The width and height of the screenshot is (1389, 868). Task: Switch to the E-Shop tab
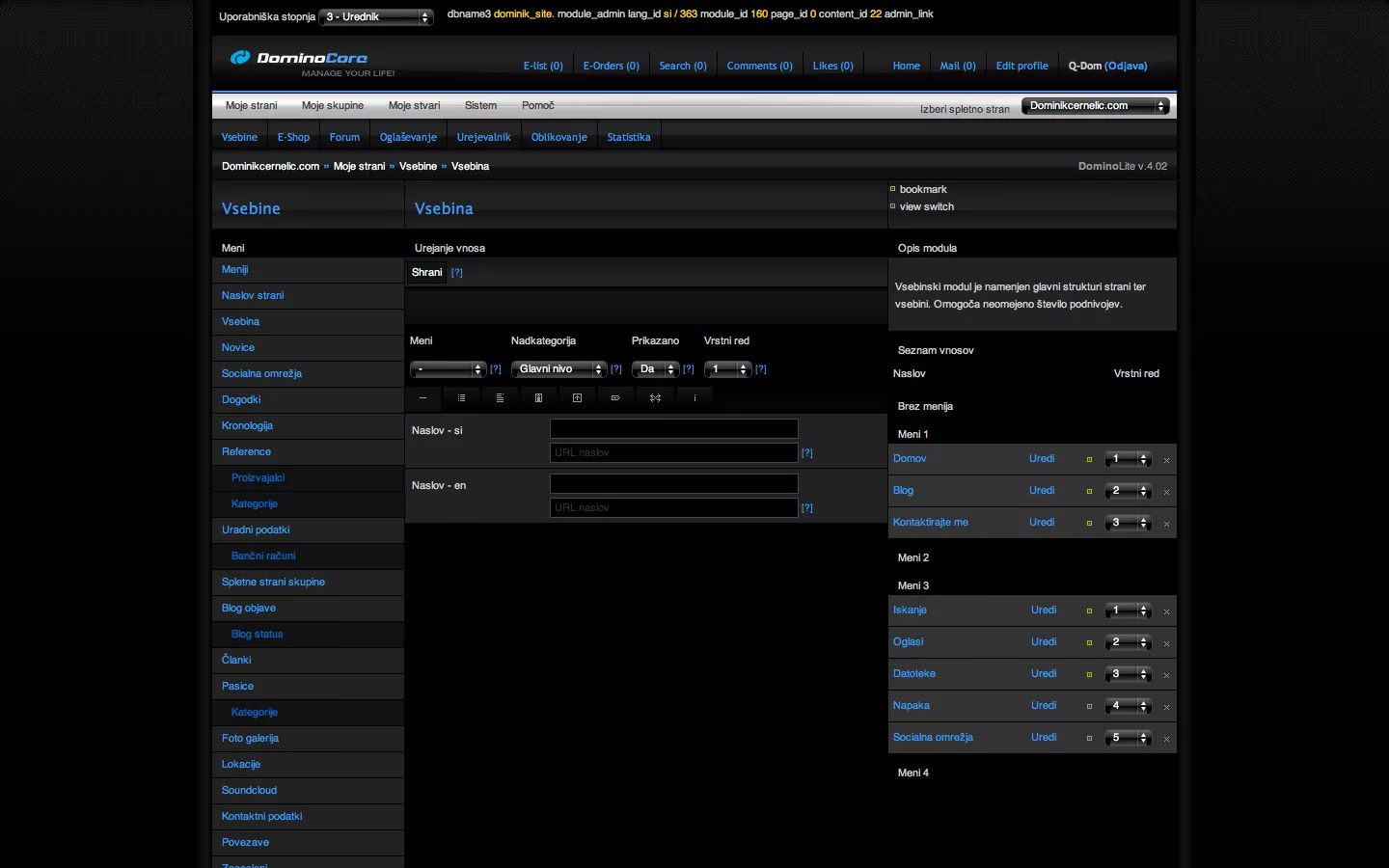pyautogui.click(x=293, y=137)
